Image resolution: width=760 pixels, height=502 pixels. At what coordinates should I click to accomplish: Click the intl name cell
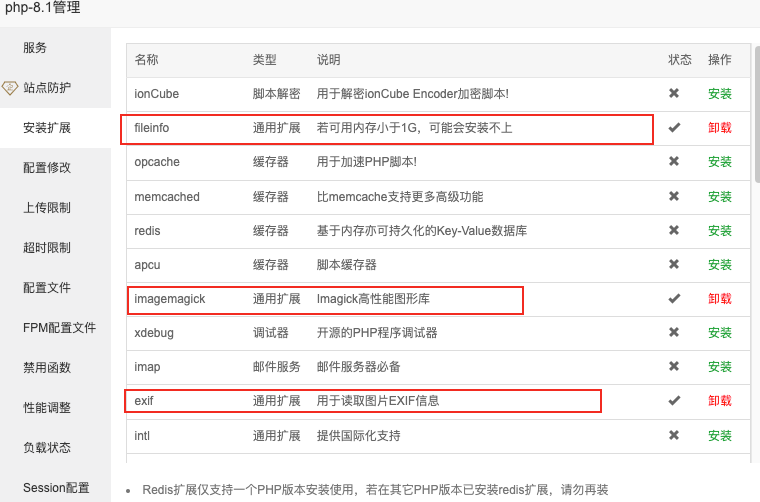(x=142, y=436)
